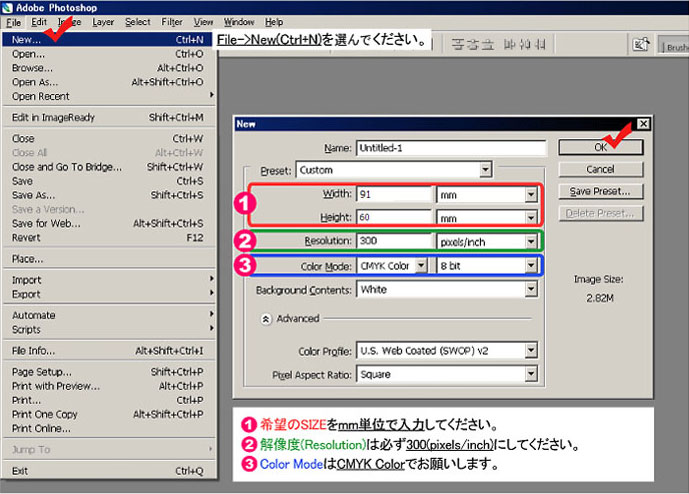Click the Name field containing Untitled-1
The image size is (689, 494).
[451, 148]
